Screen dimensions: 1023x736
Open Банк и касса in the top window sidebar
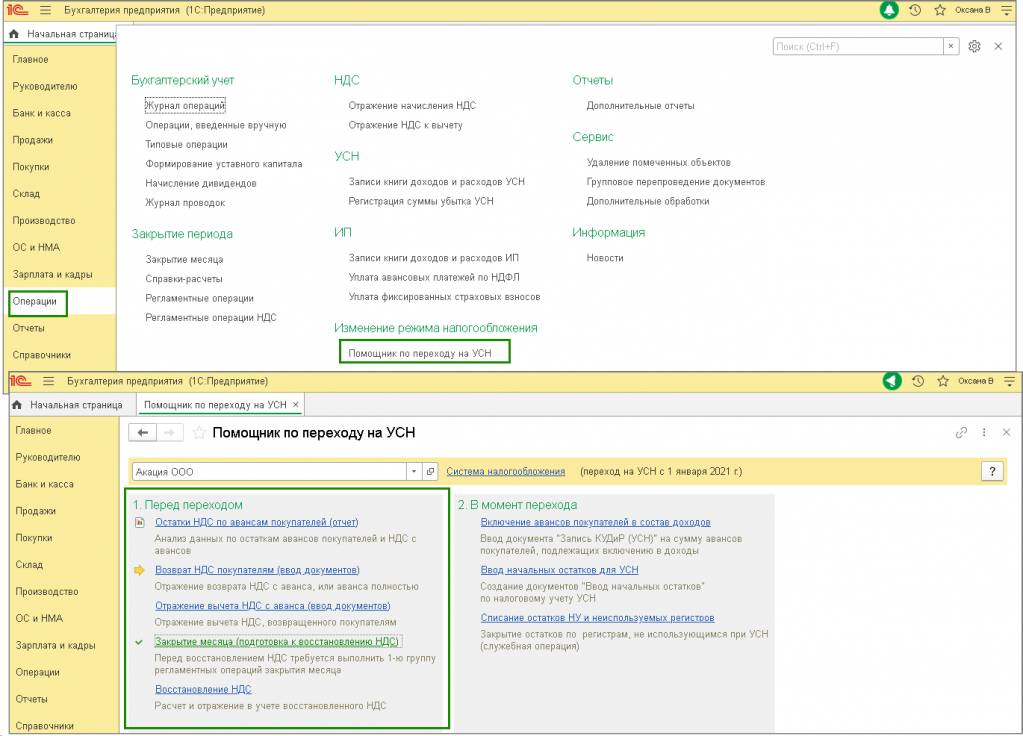[41, 113]
